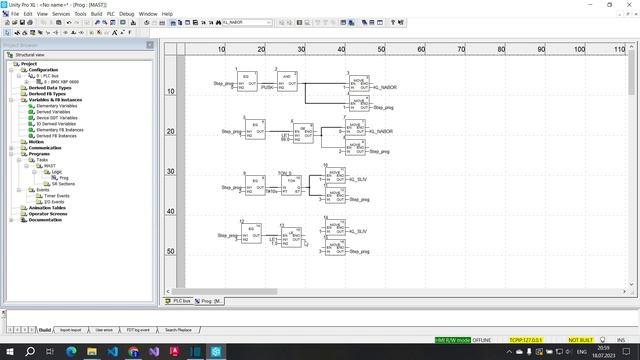
Task: Click the What's This help icon
Action: [x=401, y=23]
